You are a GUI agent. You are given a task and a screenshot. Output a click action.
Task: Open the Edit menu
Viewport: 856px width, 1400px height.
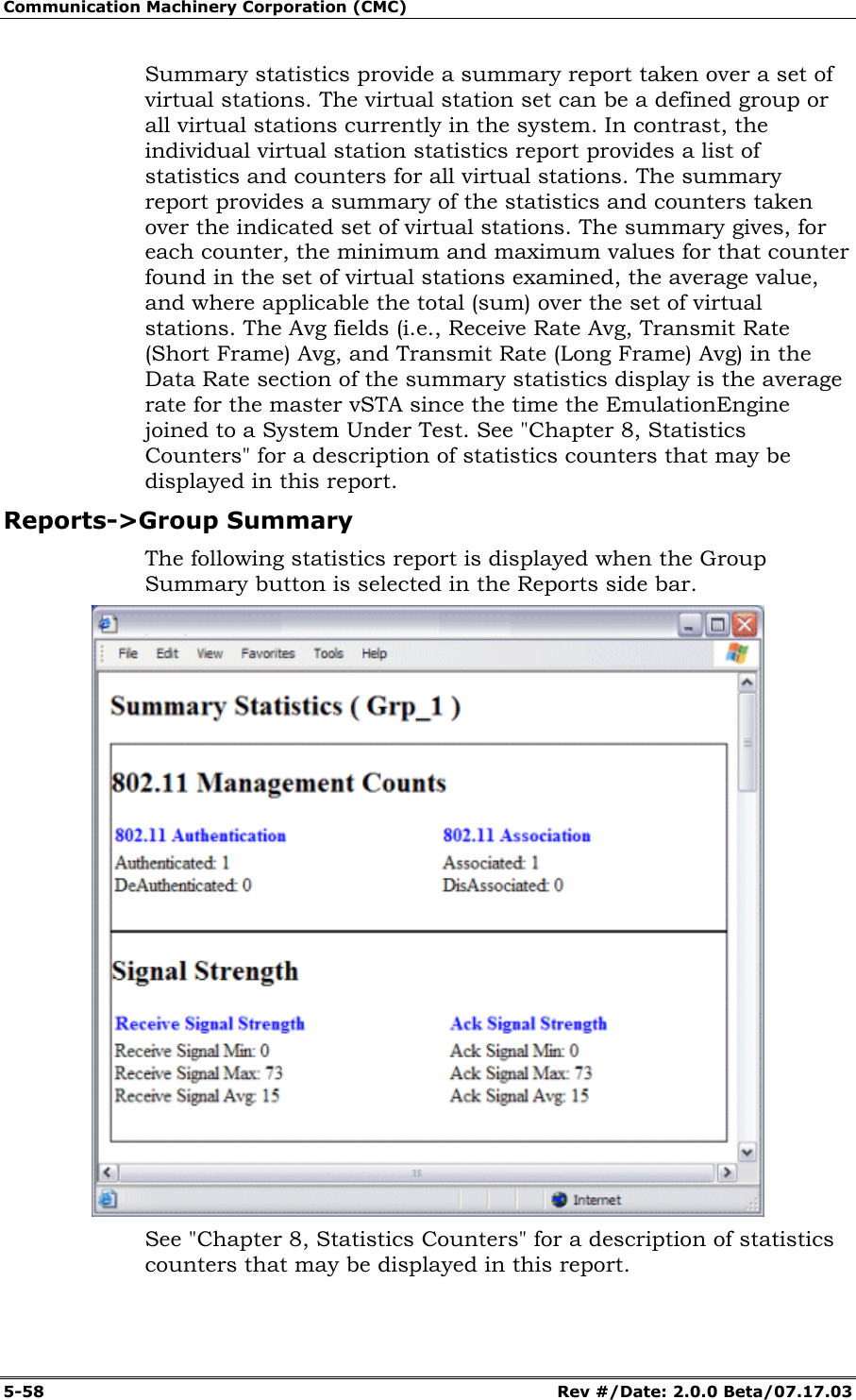click(167, 653)
